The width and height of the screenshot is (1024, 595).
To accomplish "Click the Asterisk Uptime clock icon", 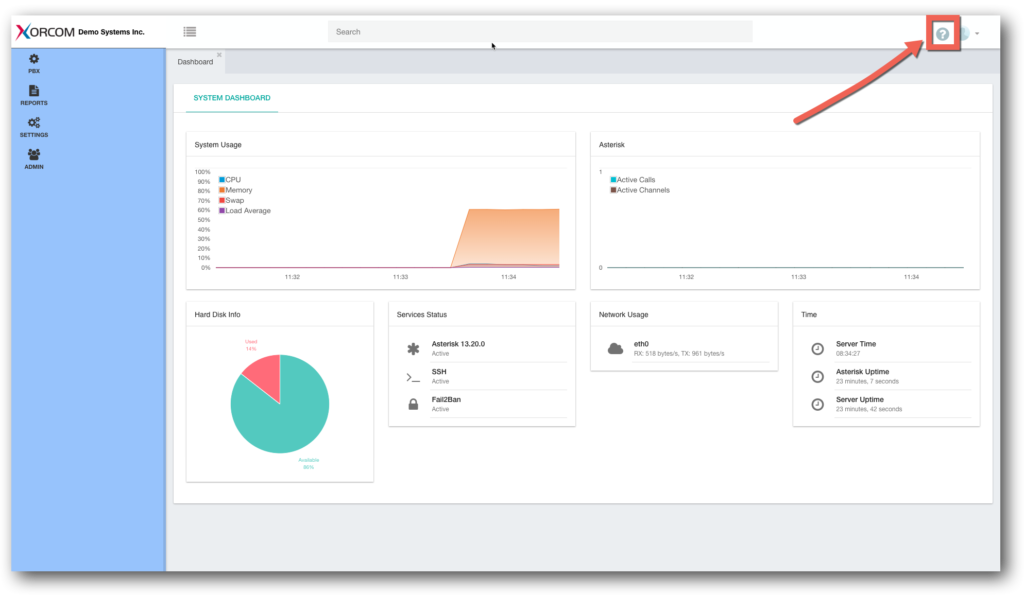I will pos(818,377).
